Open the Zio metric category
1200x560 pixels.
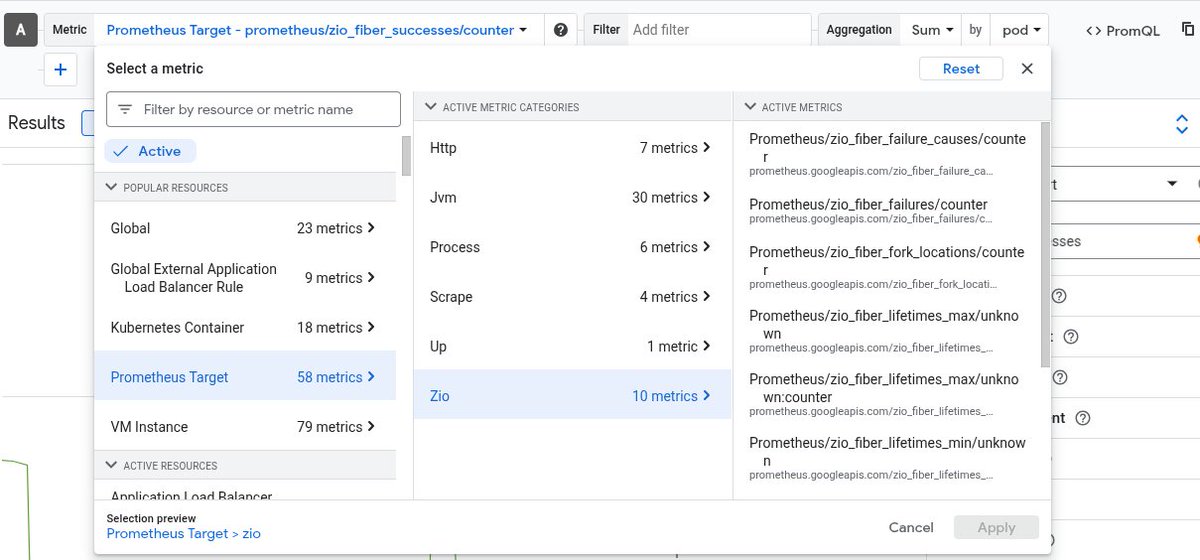573,396
